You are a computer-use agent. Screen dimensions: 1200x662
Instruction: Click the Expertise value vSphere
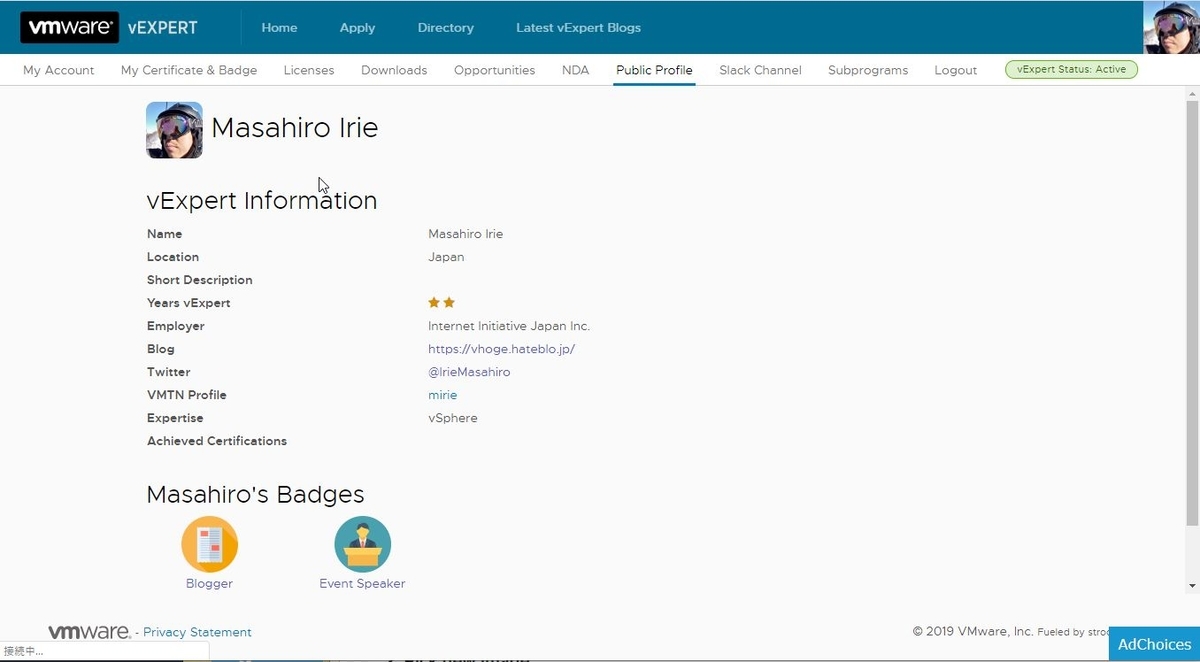453,418
